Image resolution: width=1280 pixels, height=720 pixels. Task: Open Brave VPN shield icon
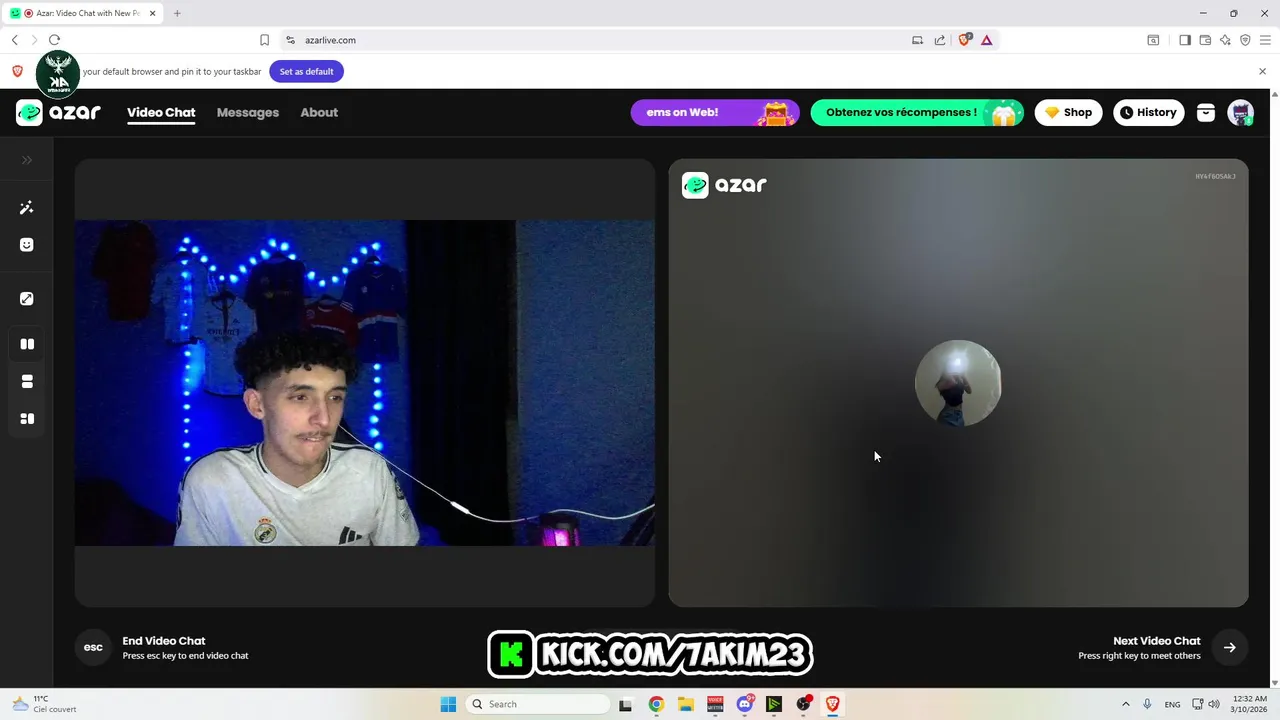(1245, 40)
